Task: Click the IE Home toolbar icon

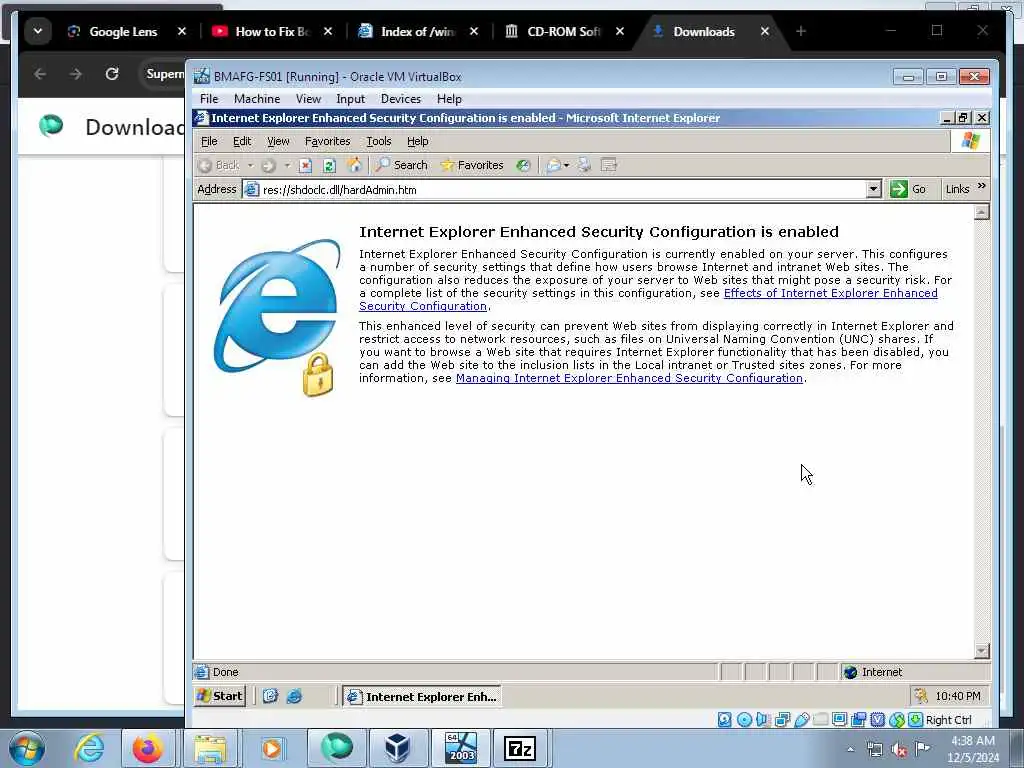Action: click(353, 165)
